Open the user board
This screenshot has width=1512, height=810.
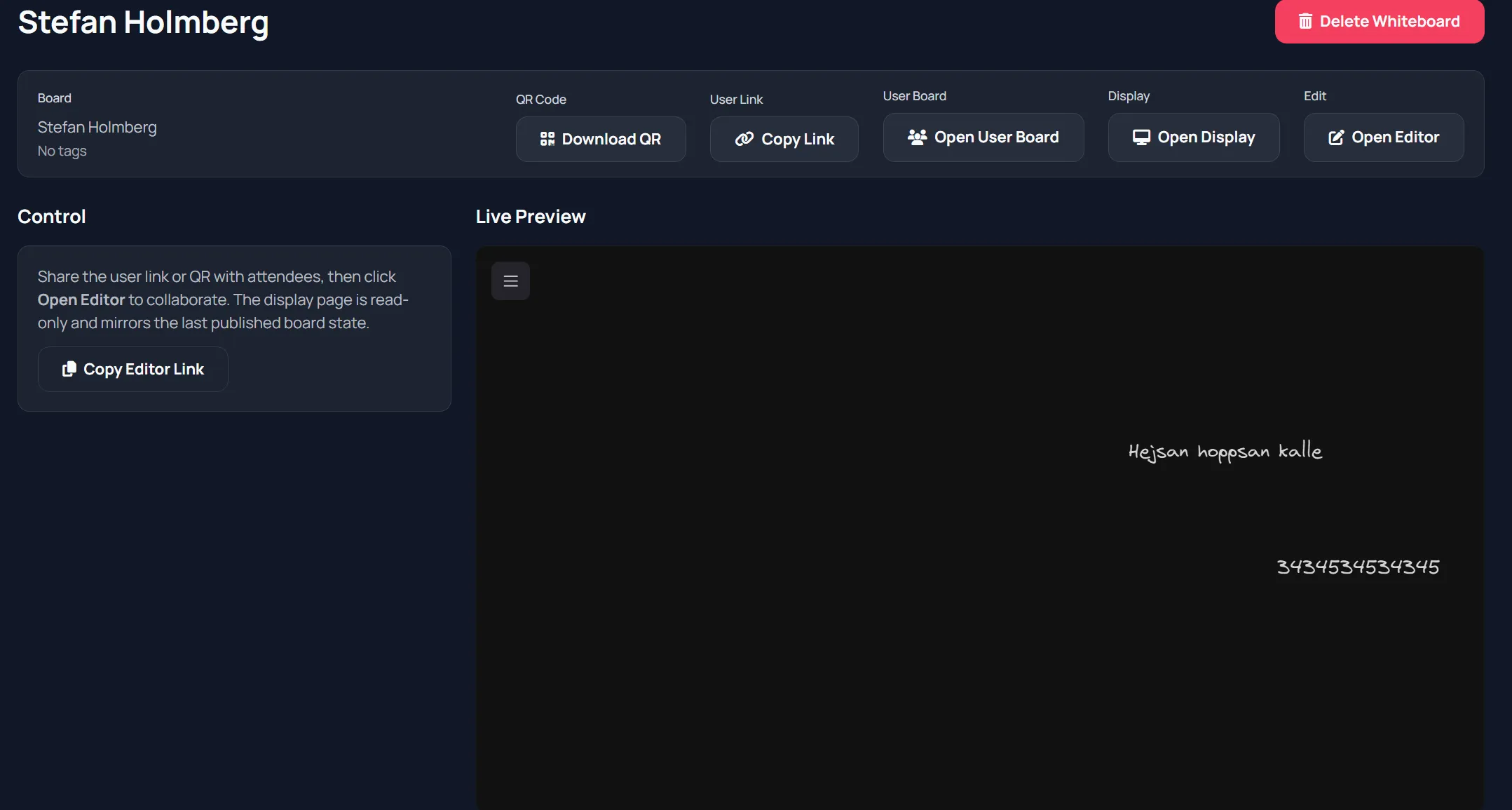[983, 137]
